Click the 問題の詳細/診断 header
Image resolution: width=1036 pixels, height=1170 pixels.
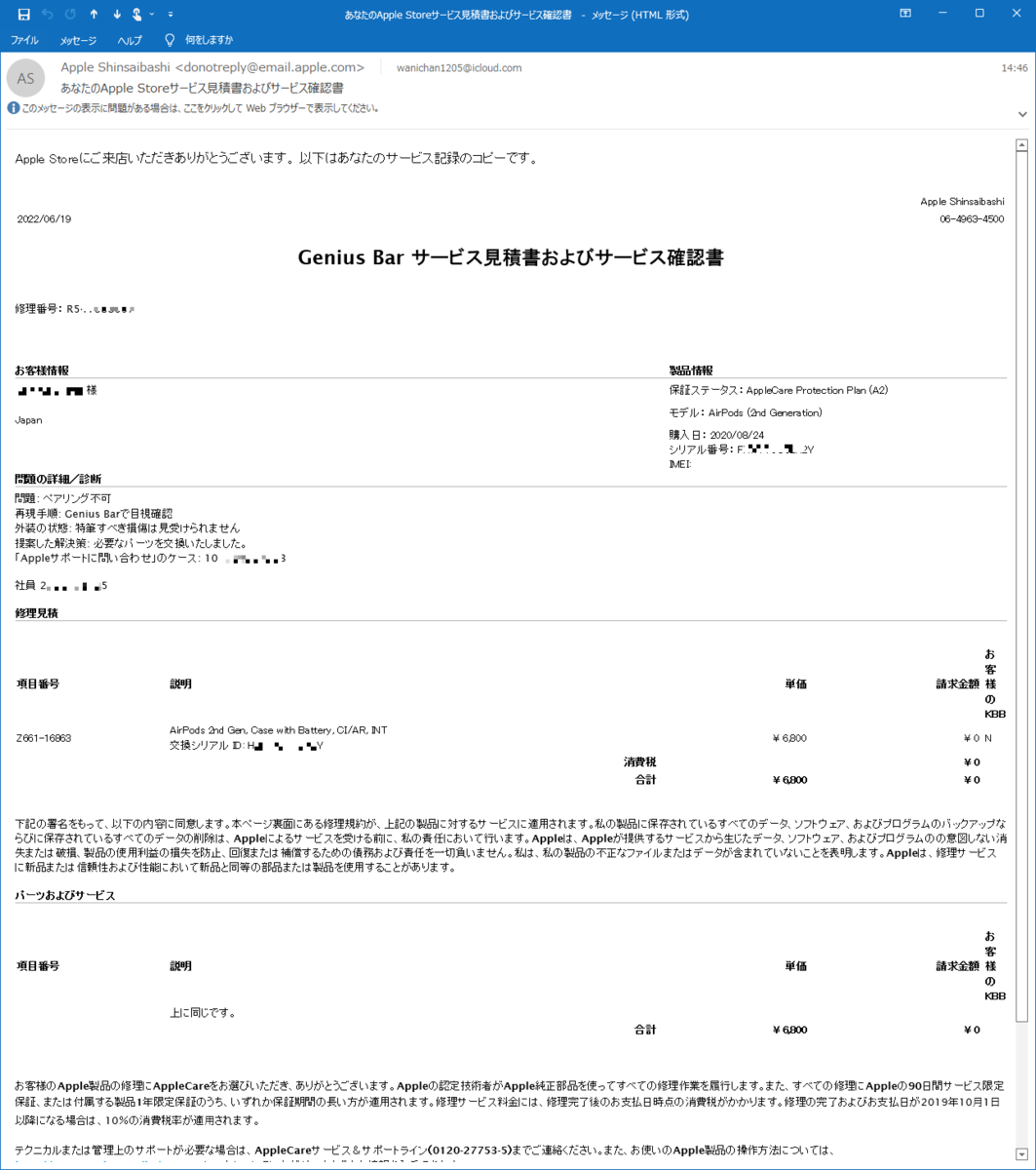58,479
